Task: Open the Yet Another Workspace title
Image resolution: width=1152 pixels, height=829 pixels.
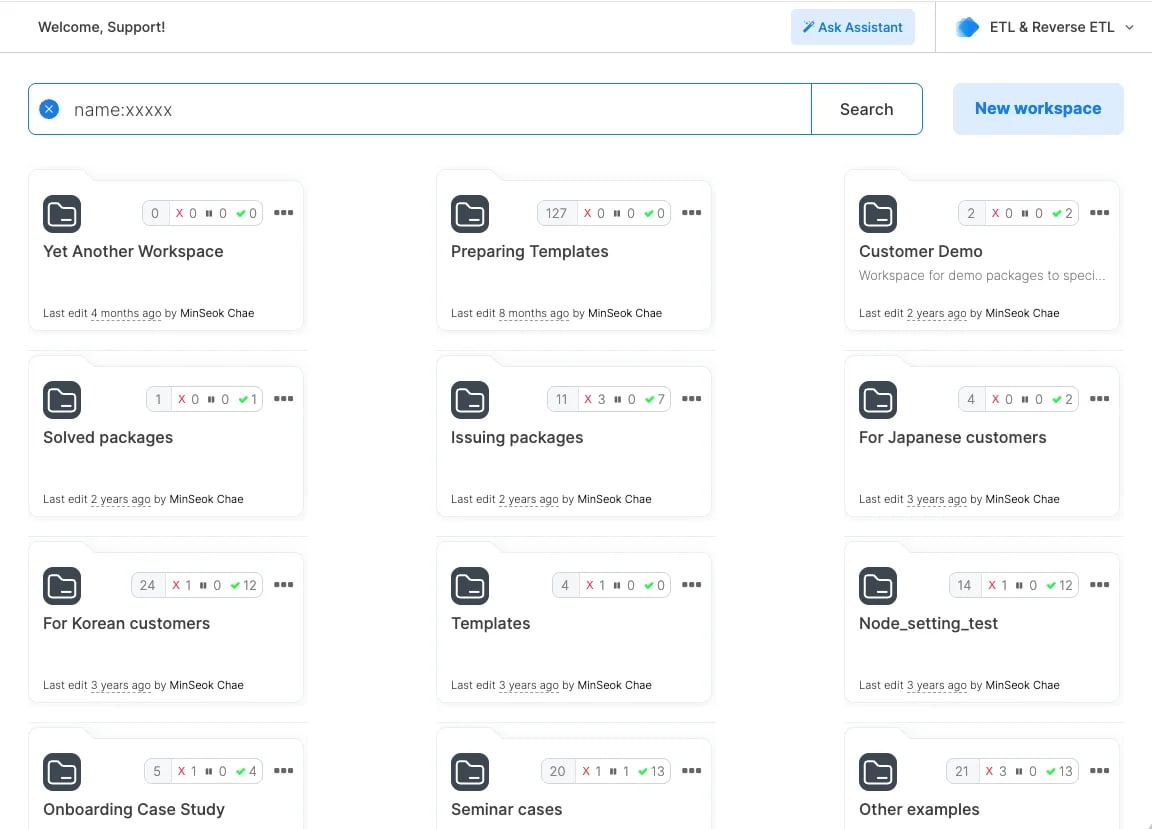Action: point(133,251)
